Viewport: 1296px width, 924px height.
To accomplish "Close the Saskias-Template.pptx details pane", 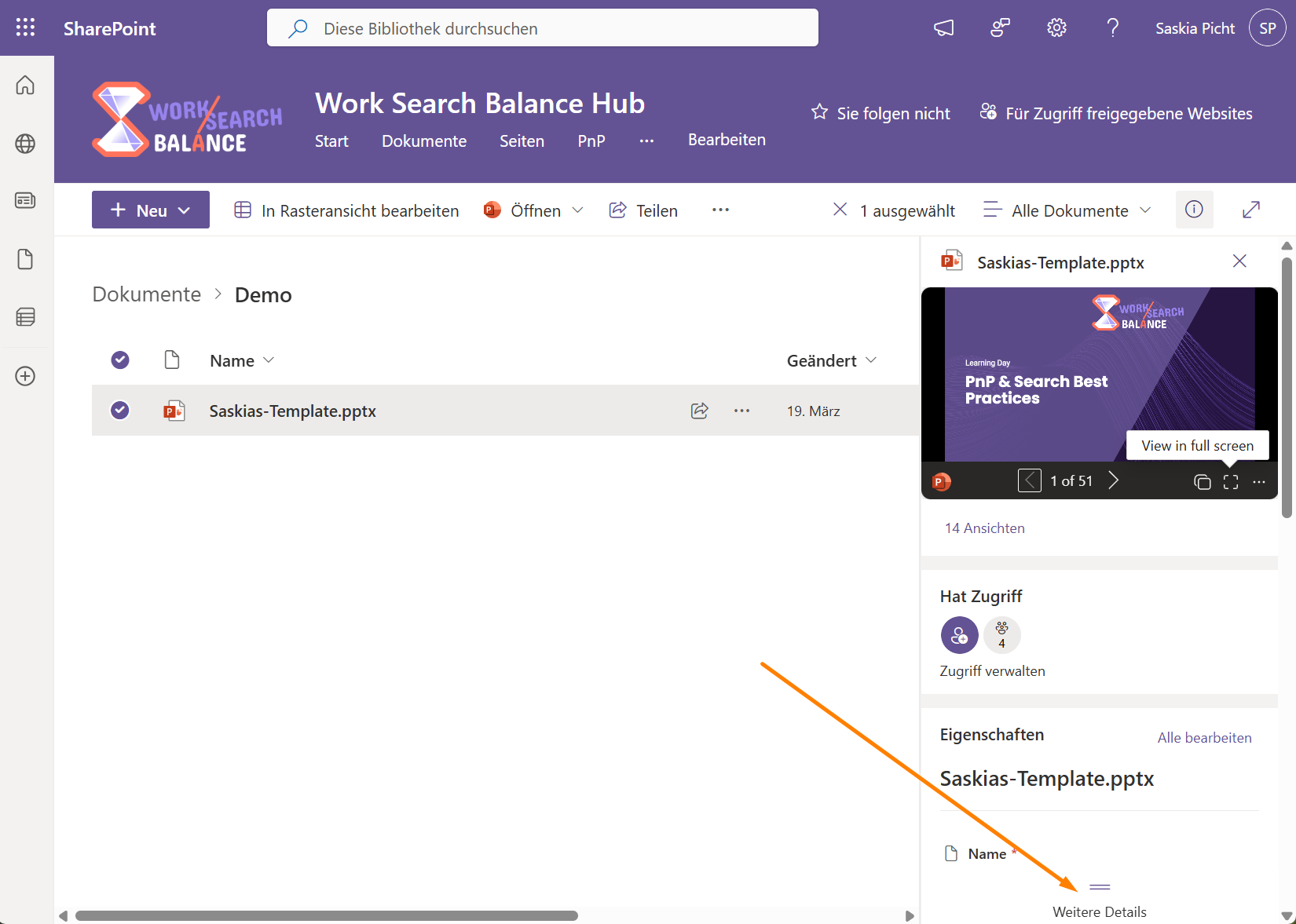I will [1239, 261].
